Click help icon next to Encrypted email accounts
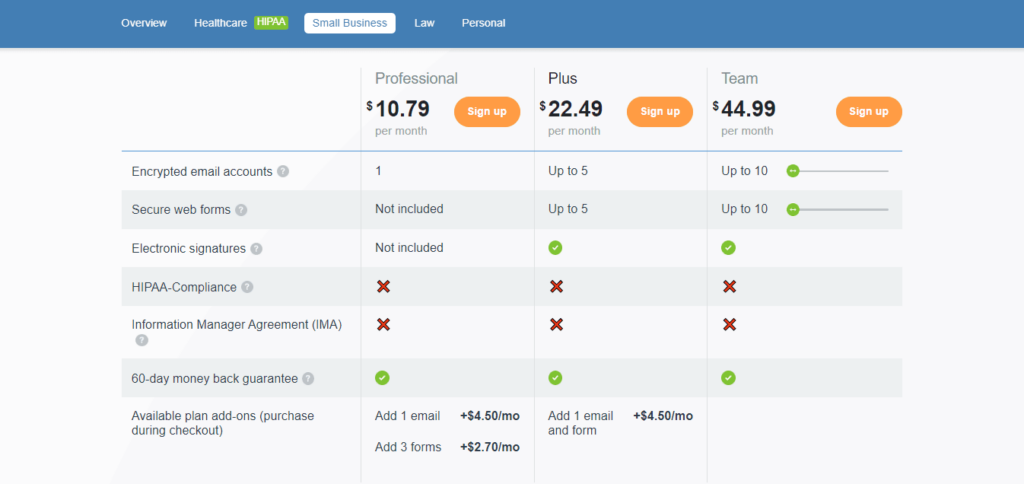The height and width of the screenshot is (484, 1024). click(x=283, y=171)
